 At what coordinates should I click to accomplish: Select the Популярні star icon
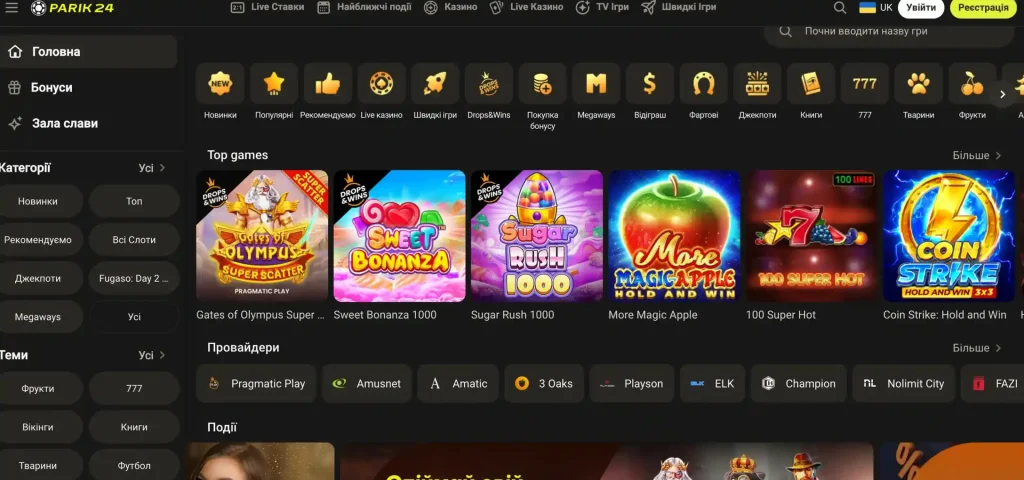pos(274,84)
